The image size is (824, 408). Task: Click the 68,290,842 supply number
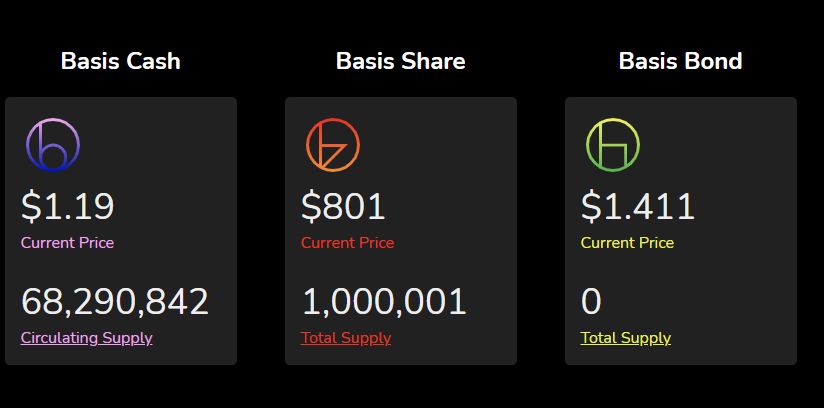115,302
